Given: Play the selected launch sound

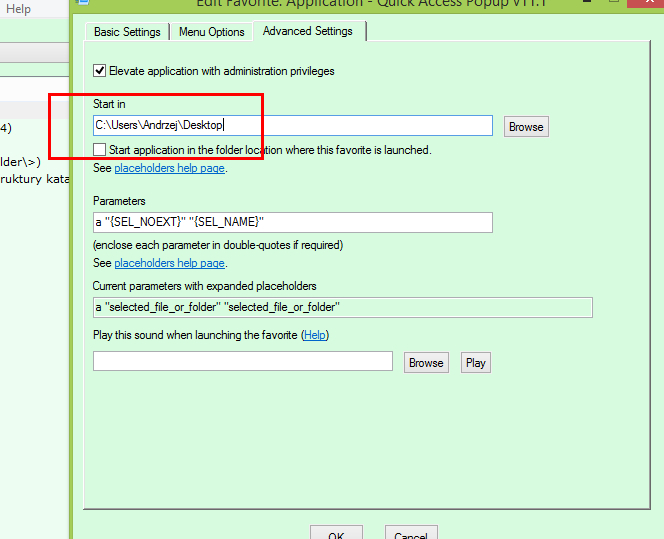Looking at the screenshot, I should tap(476, 363).
